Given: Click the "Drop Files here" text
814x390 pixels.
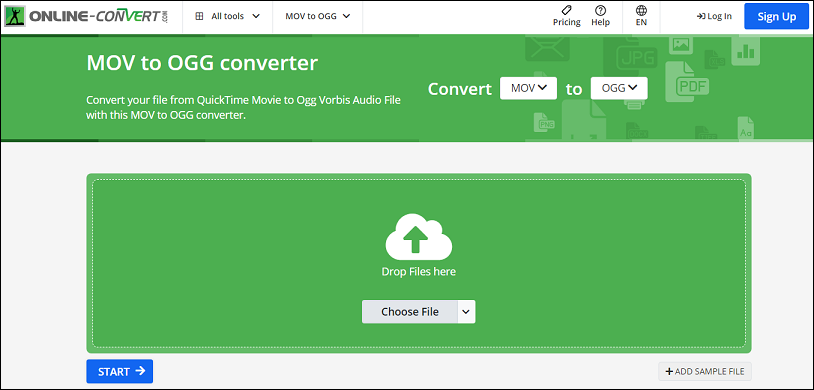Looking at the screenshot, I should (418, 271).
